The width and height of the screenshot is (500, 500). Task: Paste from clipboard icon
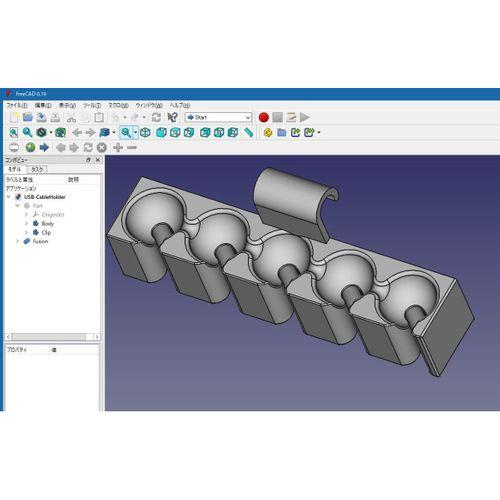99,117
